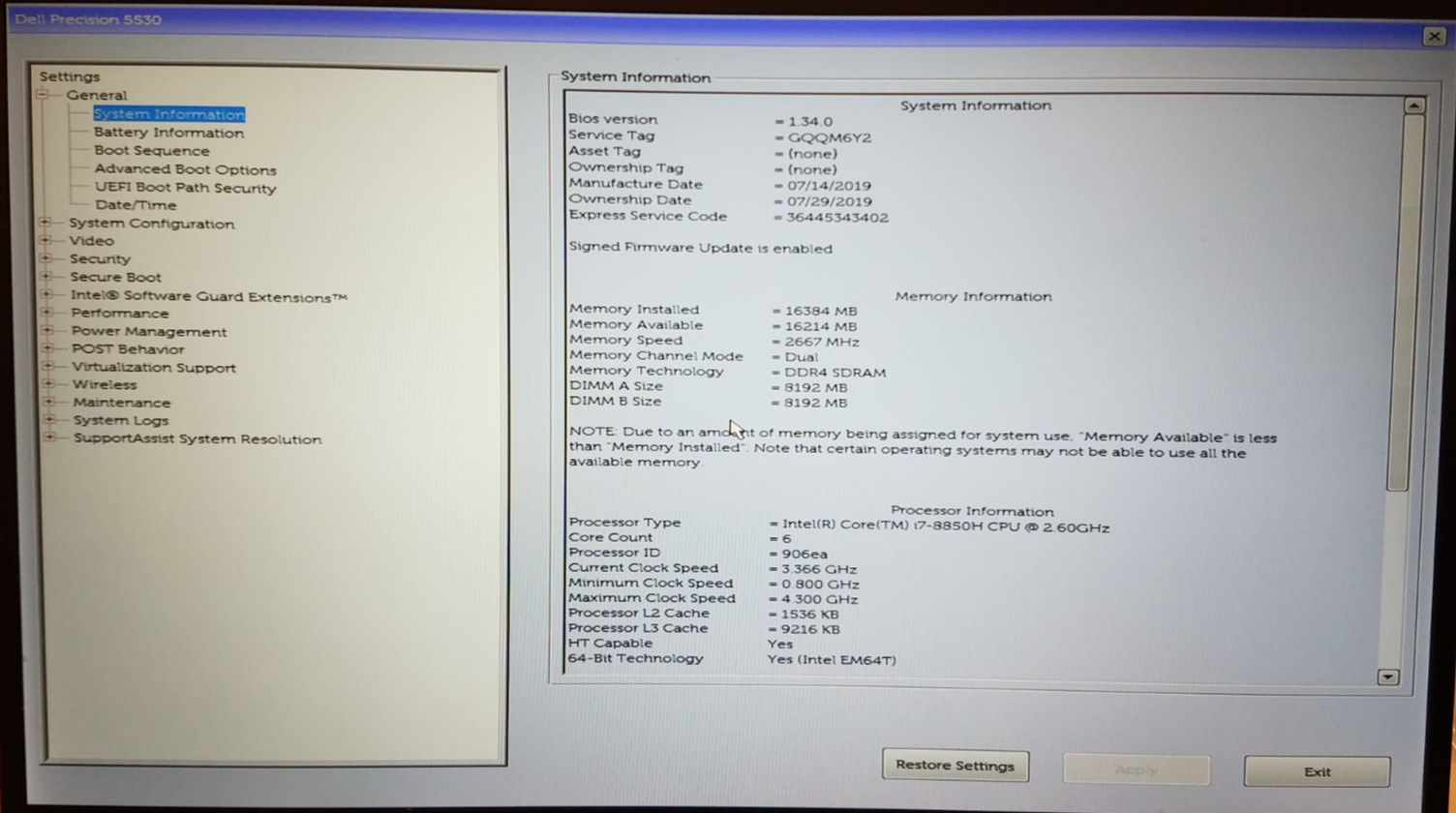
Task: Open UEFI Boot Path Security
Action: coord(185,188)
